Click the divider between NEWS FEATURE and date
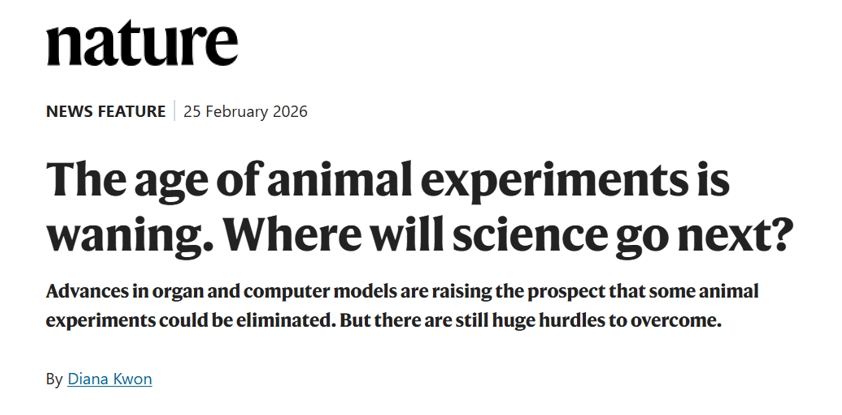Image resolution: width=842 pixels, height=415 pixels. [174, 111]
